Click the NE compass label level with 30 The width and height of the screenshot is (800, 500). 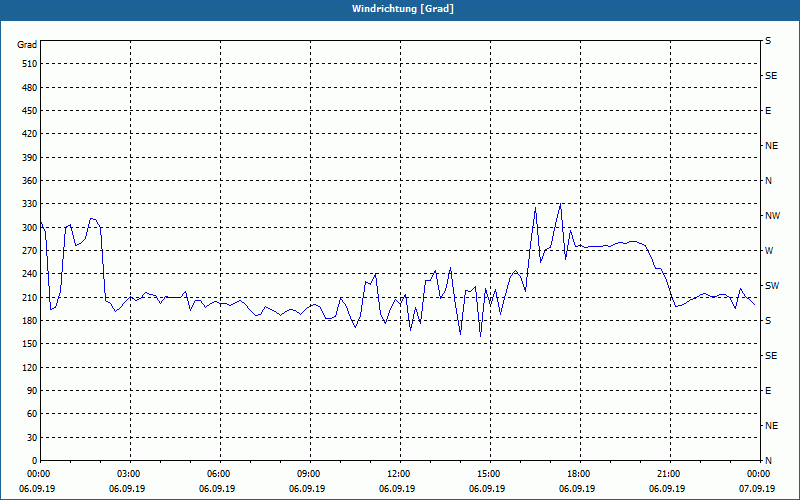[771, 426]
